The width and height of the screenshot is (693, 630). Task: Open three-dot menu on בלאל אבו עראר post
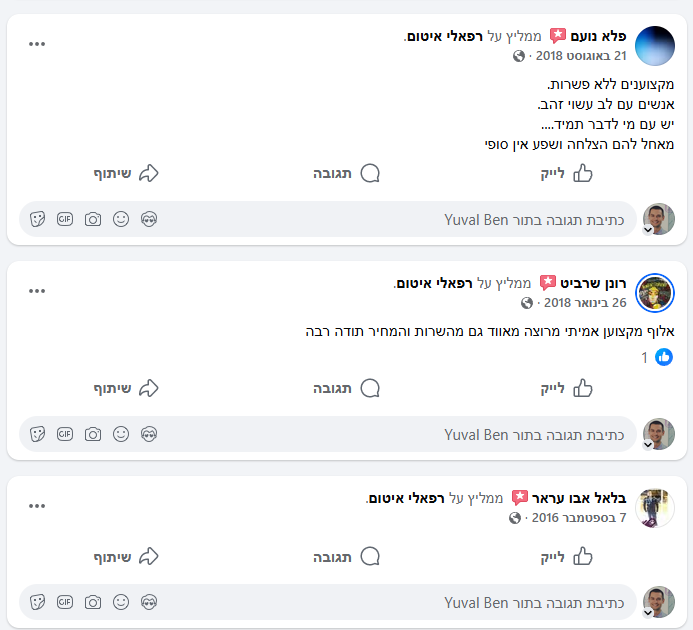[37, 506]
